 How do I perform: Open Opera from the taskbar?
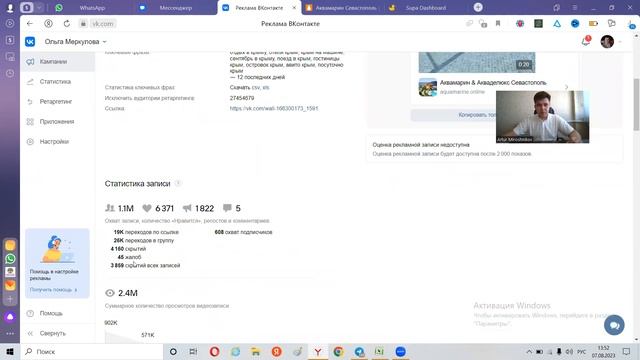[x=214, y=351]
